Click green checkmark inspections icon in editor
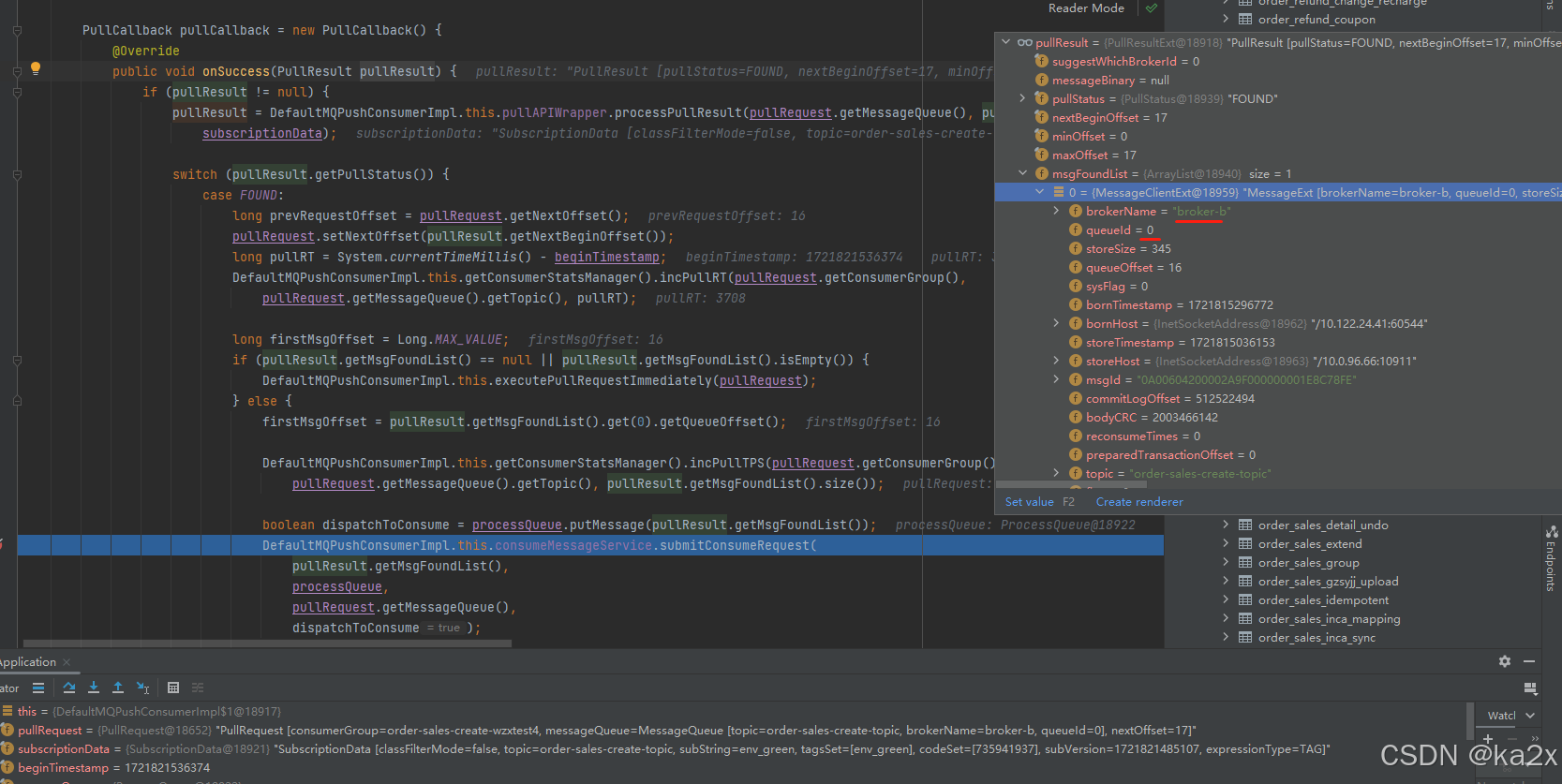1562x784 pixels. click(1152, 8)
